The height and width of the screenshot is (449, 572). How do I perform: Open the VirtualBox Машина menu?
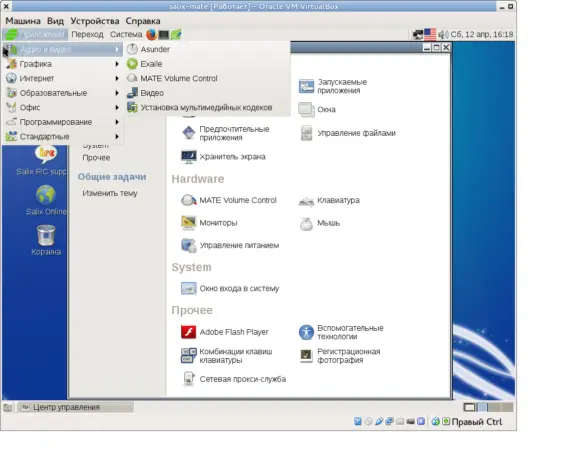tap(23, 21)
